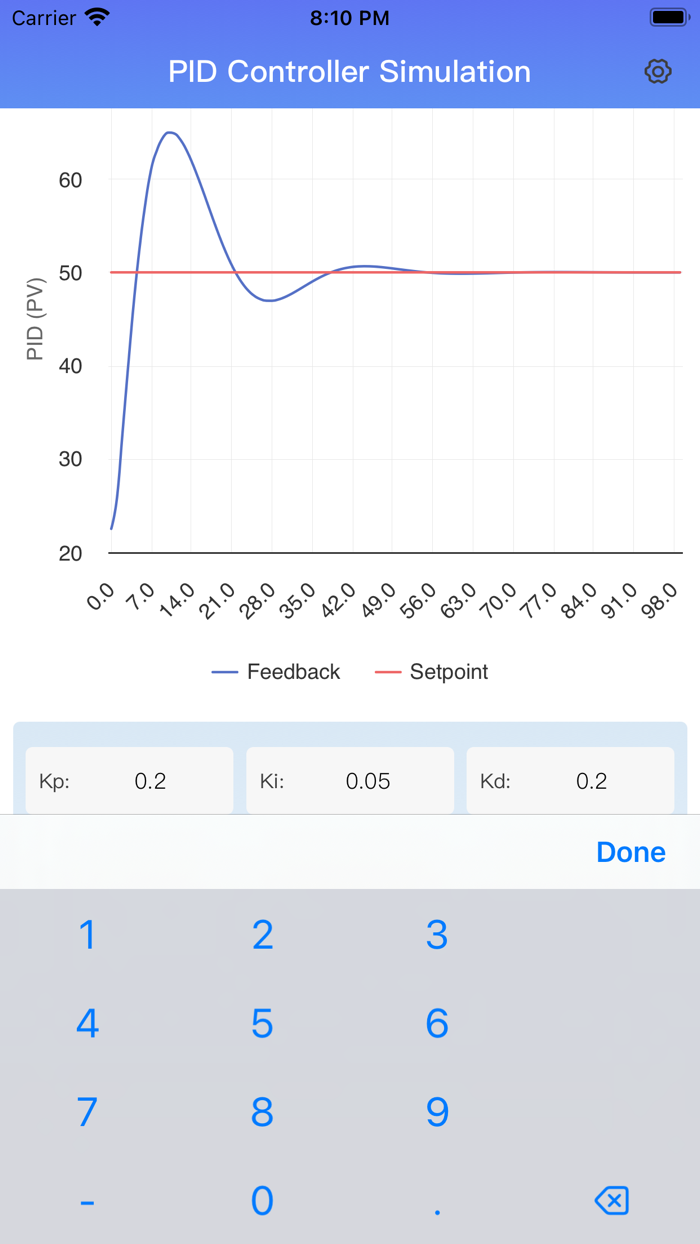Tap the minus sign key
Image resolution: width=700 pixels, height=1244 pixels.
[x=87, y=1200]
